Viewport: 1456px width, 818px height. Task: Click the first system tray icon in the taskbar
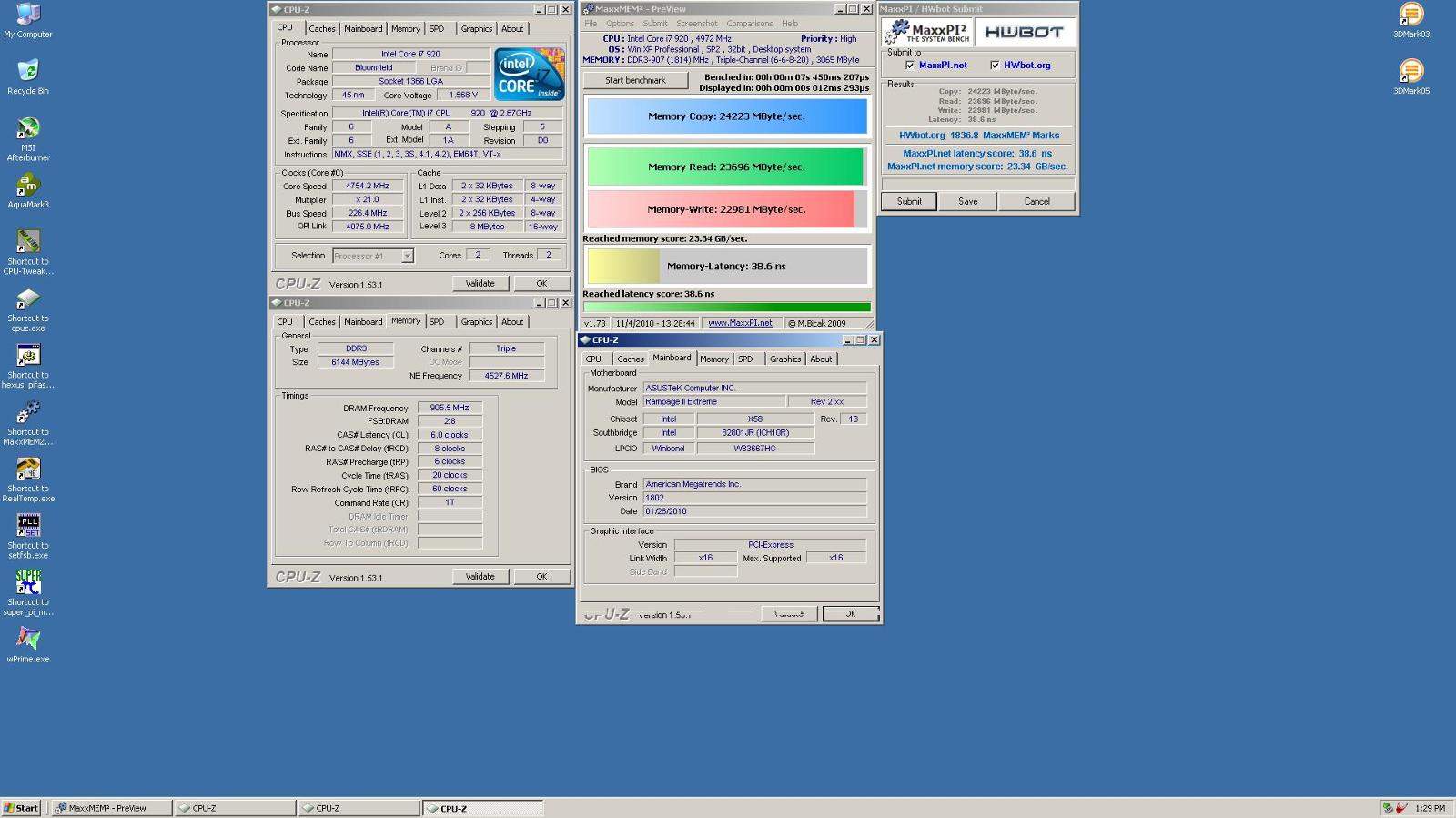pyautogui.click(x=1388, y=808)
